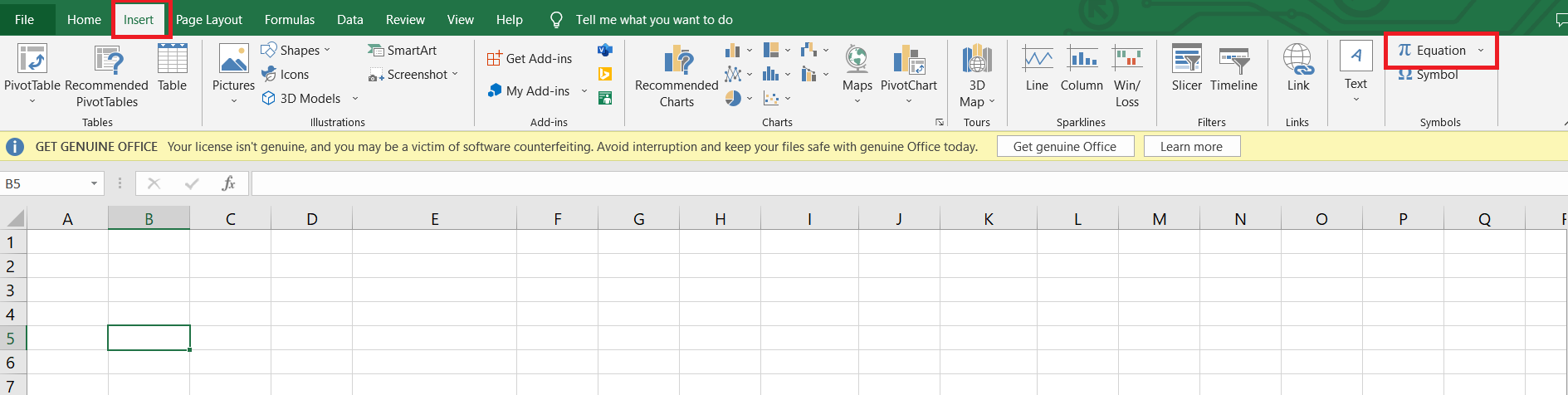Open the Charts group dialog launcher
This screenshot has height=395, width=1568.
click(x=940, y=122)
